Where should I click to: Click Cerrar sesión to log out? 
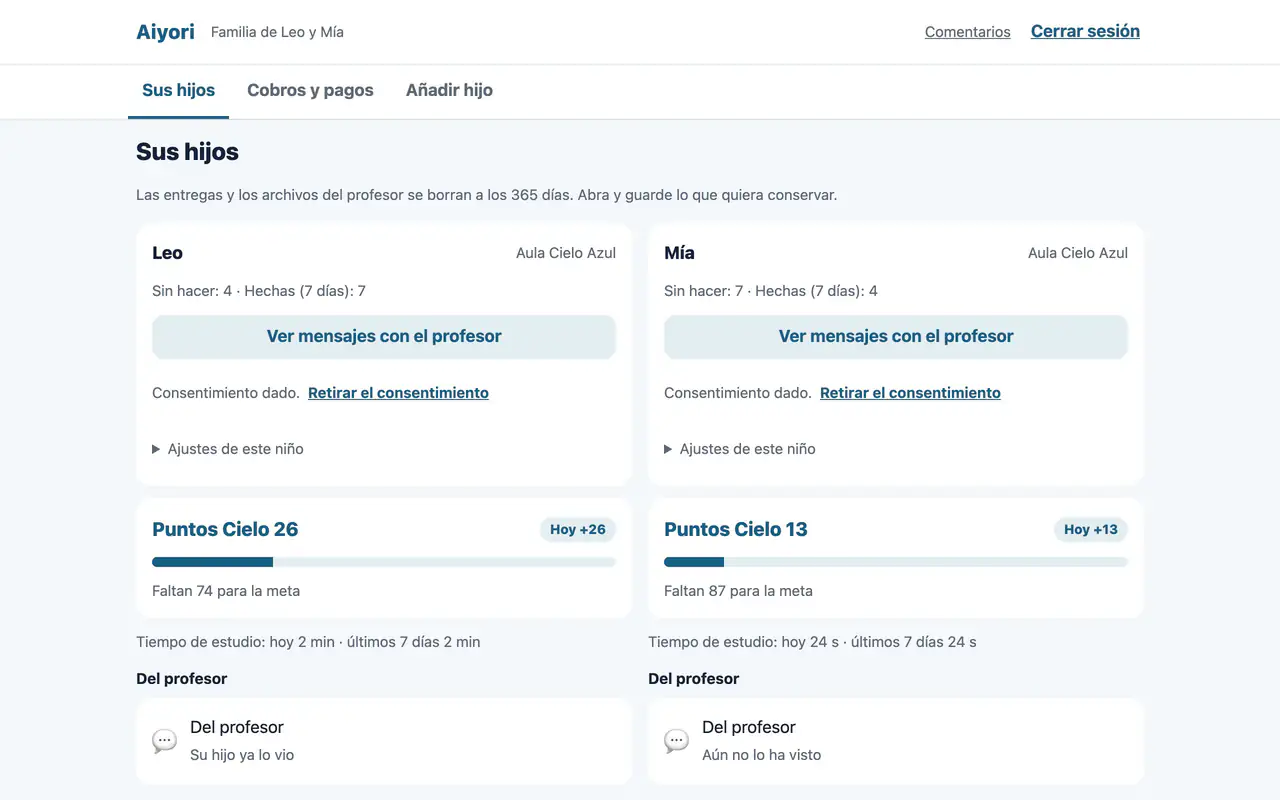coord(1085,31)
